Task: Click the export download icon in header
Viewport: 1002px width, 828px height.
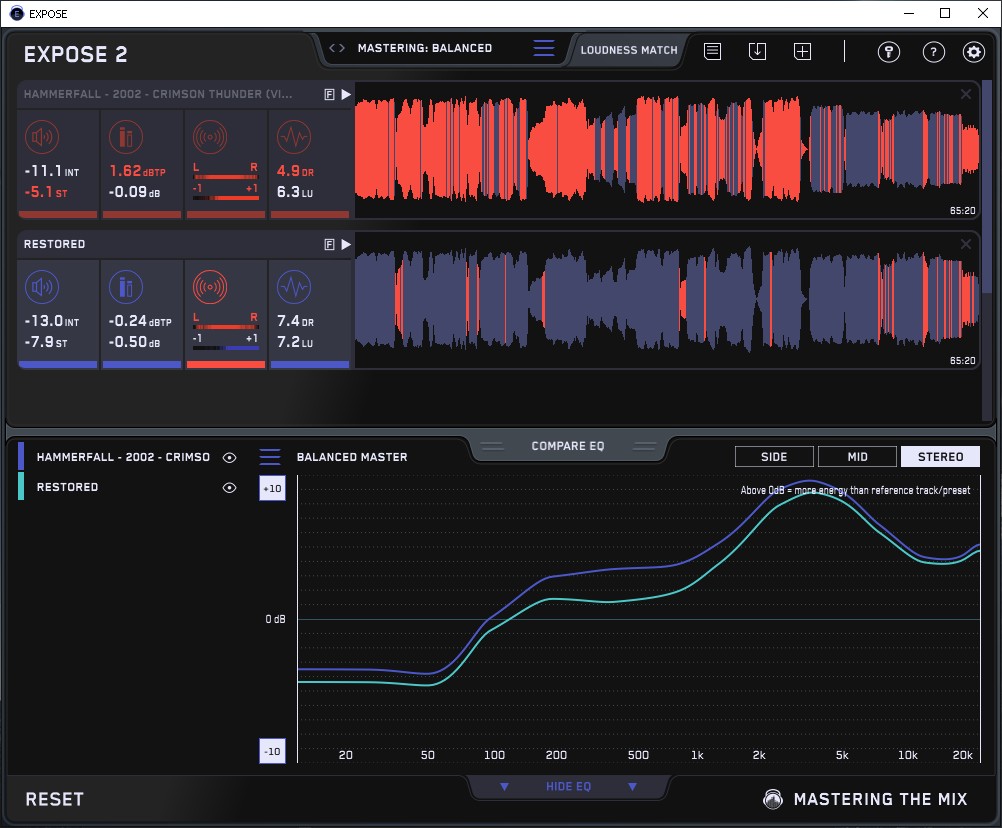Action: [757, 52]
